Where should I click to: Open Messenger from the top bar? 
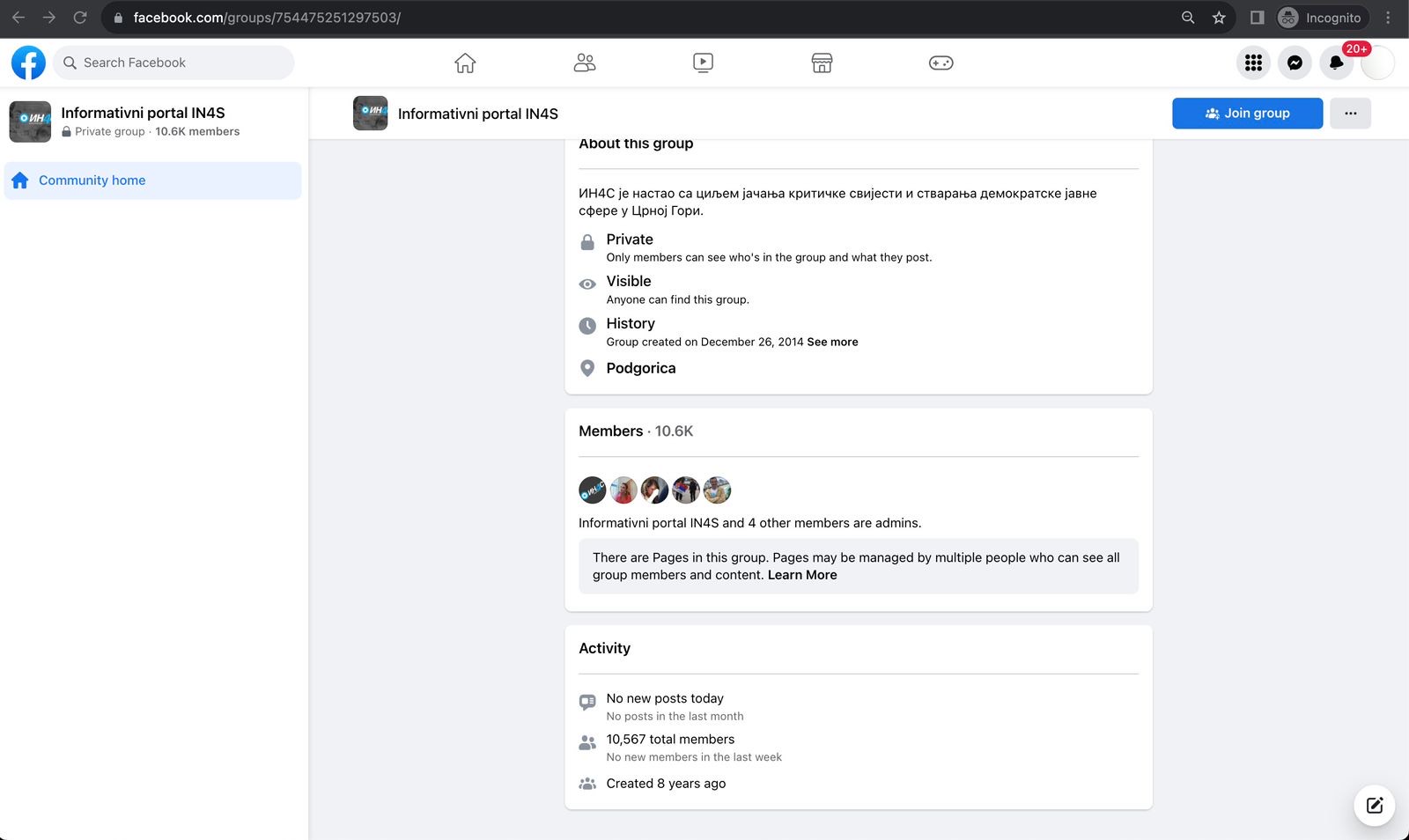pos(1295,63)
